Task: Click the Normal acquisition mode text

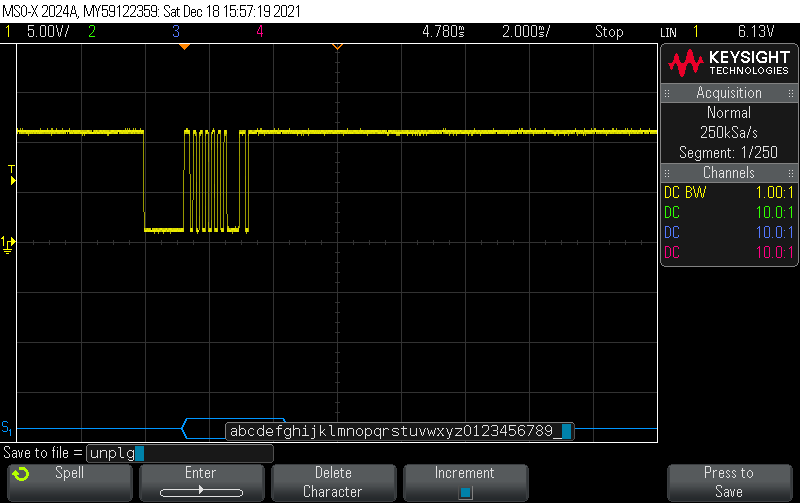Action: pyautogui.click(x=729, y=113)
